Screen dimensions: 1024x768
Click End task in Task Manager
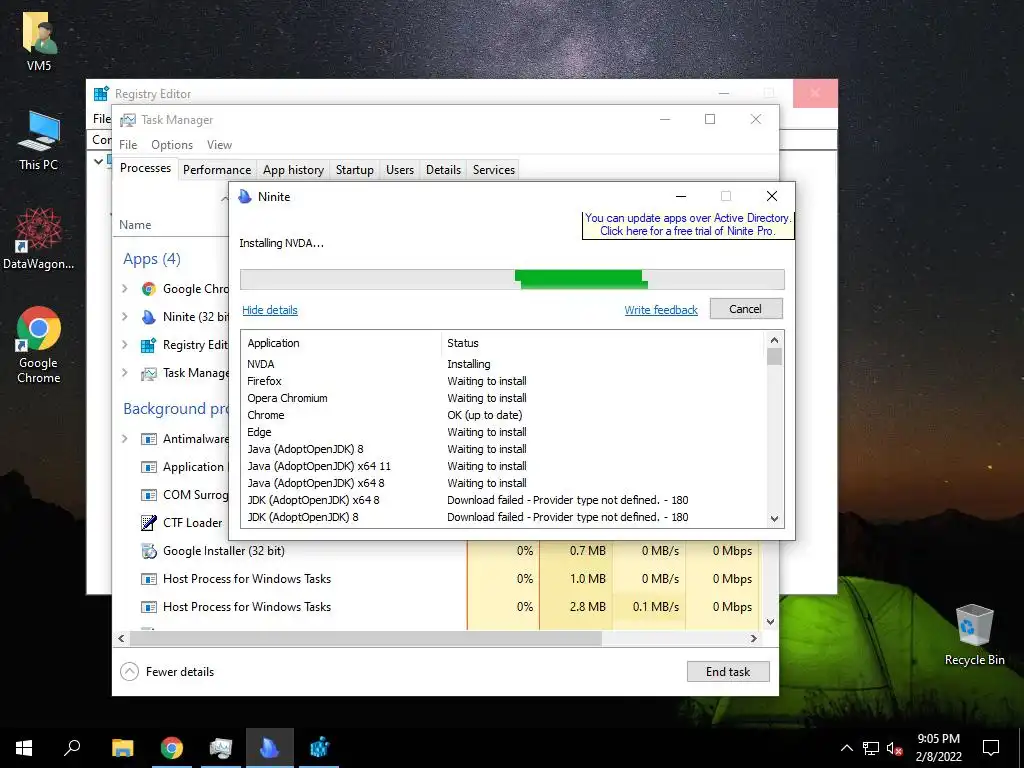(728, 671)
